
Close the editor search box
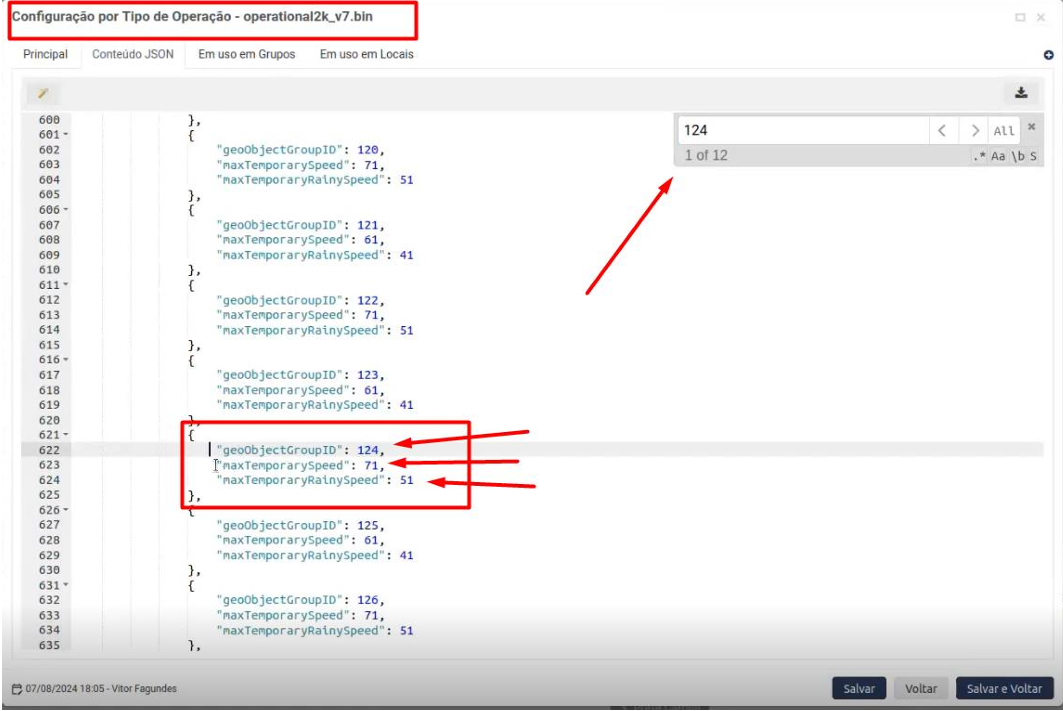[x=1031, y=128]
